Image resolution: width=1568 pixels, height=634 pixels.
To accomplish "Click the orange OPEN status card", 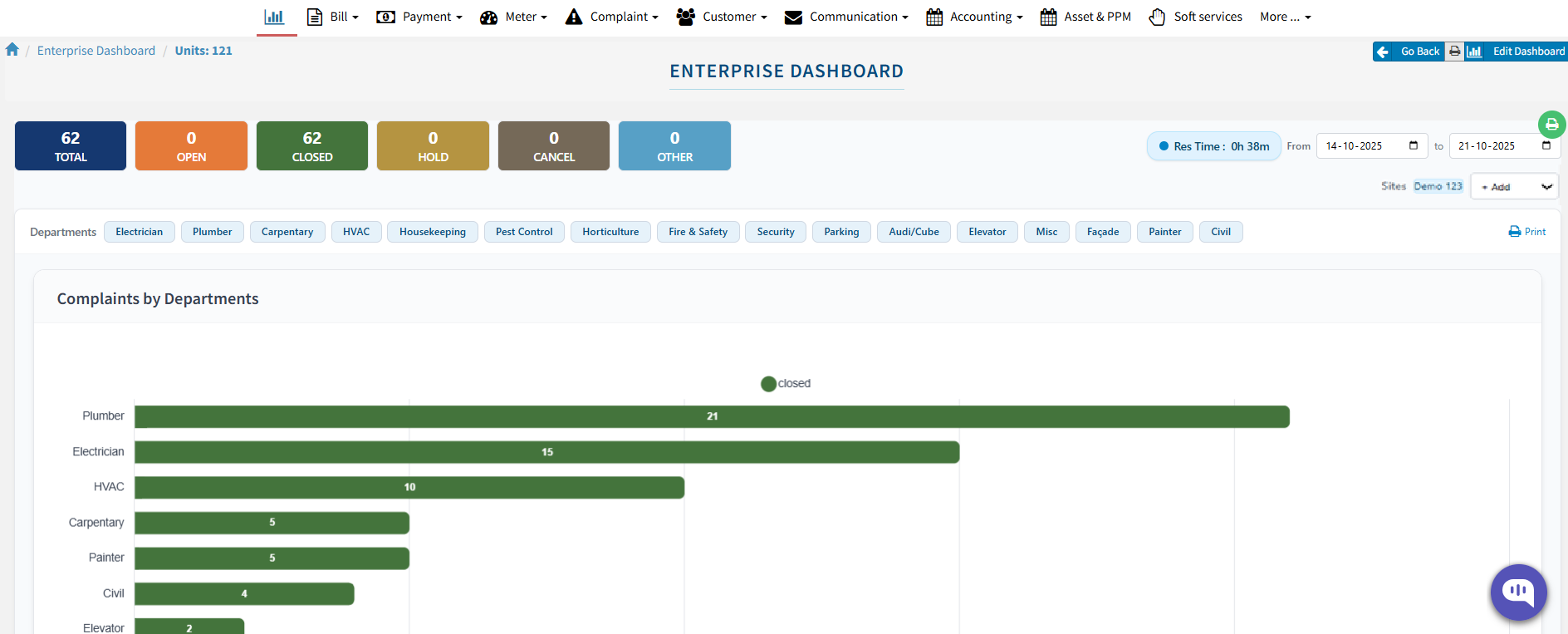I will click(191, 146).
